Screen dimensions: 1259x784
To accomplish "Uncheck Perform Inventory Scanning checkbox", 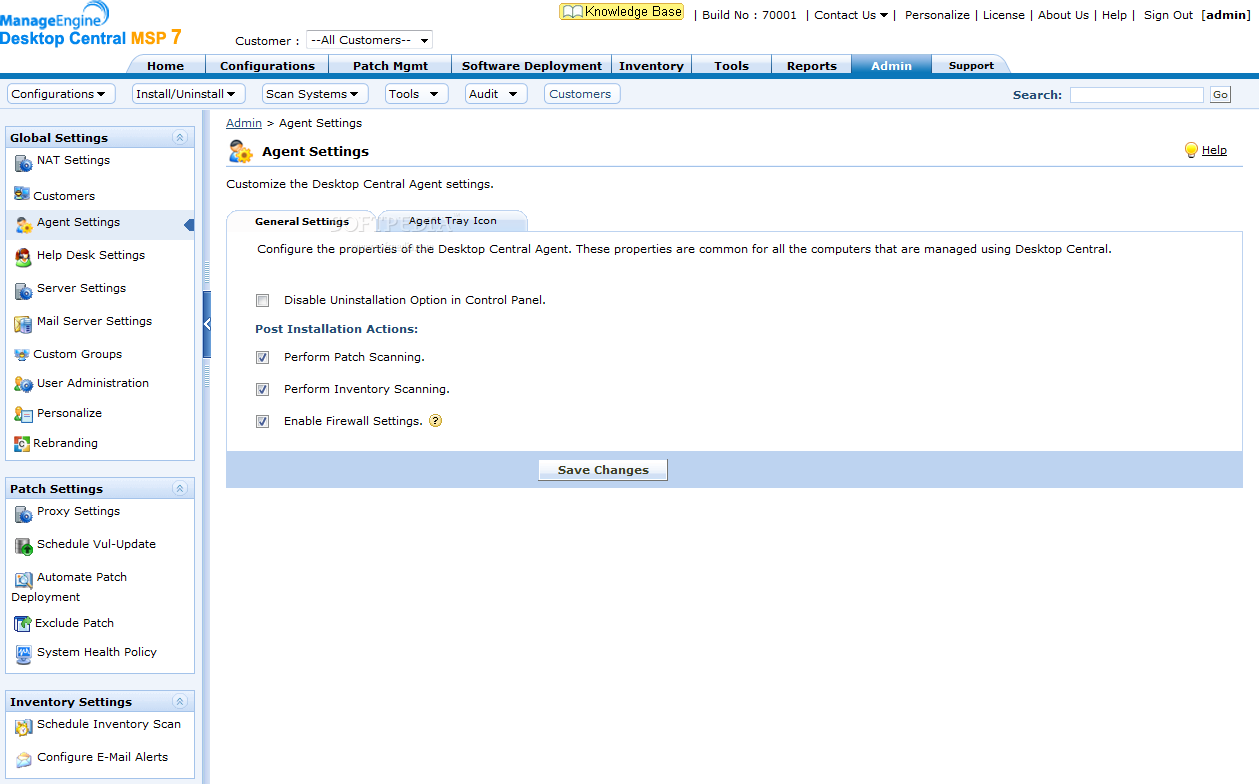I will [263, 389].
